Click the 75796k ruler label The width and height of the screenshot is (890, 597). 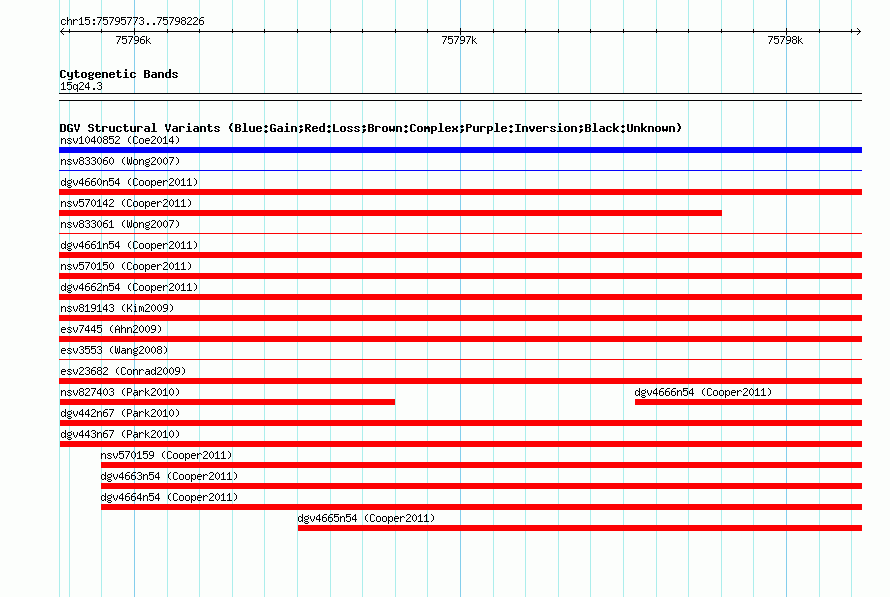coord(133,40)
